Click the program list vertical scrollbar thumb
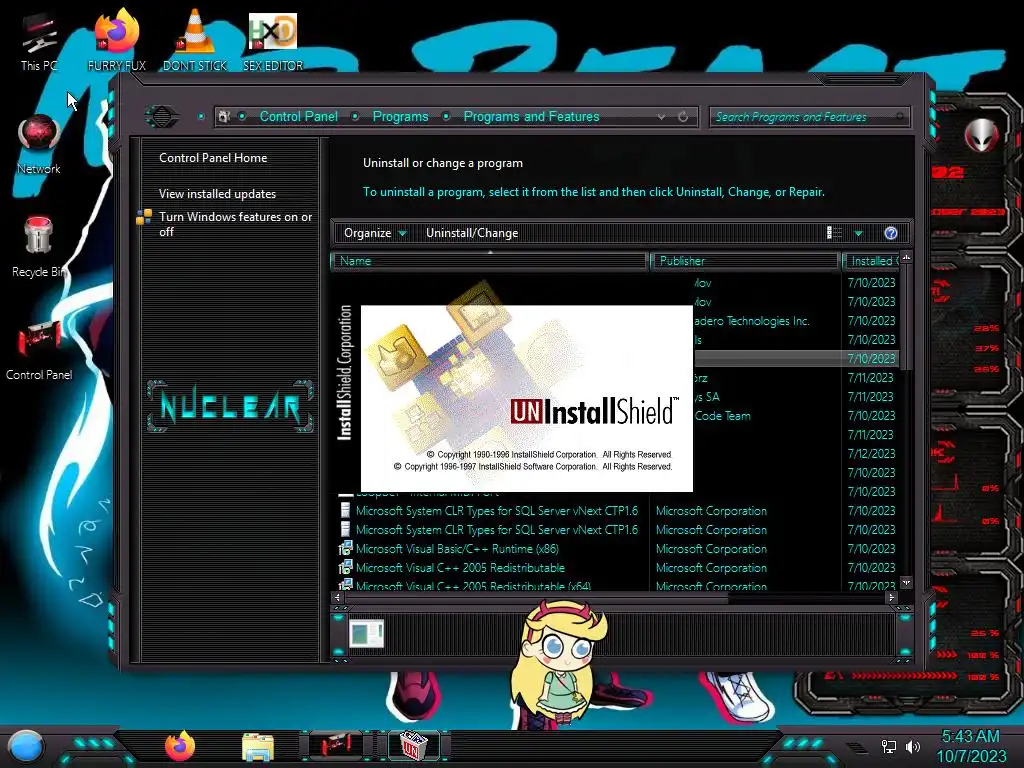This screenshot has width=1024, height=768. point(906,317)
